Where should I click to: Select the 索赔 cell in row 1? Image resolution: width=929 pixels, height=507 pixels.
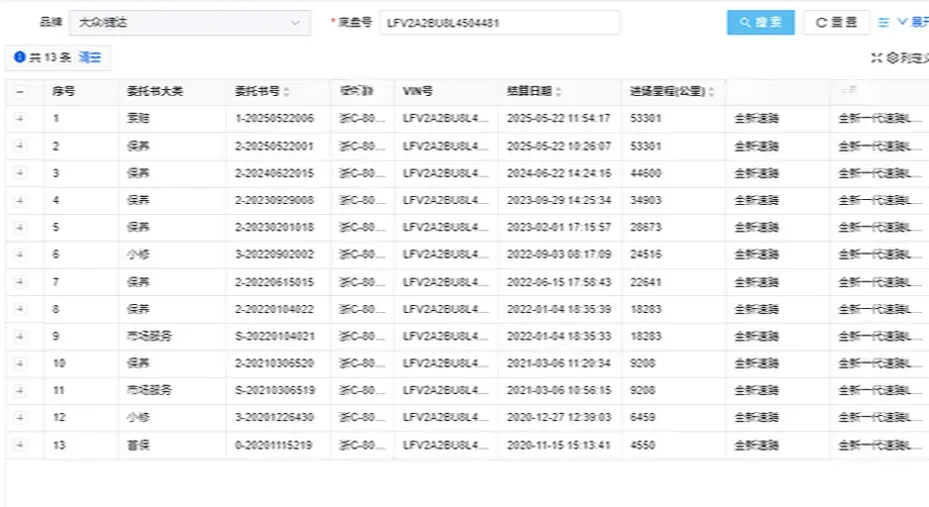(x=138, y=118)
